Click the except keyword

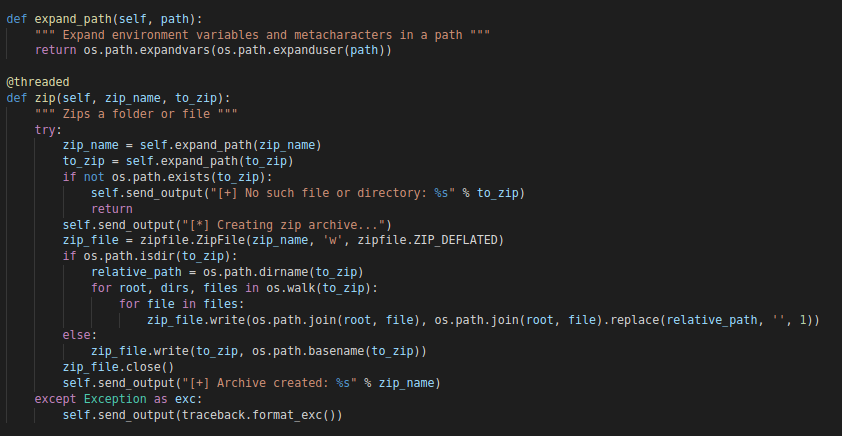click(x=56, y=398)
